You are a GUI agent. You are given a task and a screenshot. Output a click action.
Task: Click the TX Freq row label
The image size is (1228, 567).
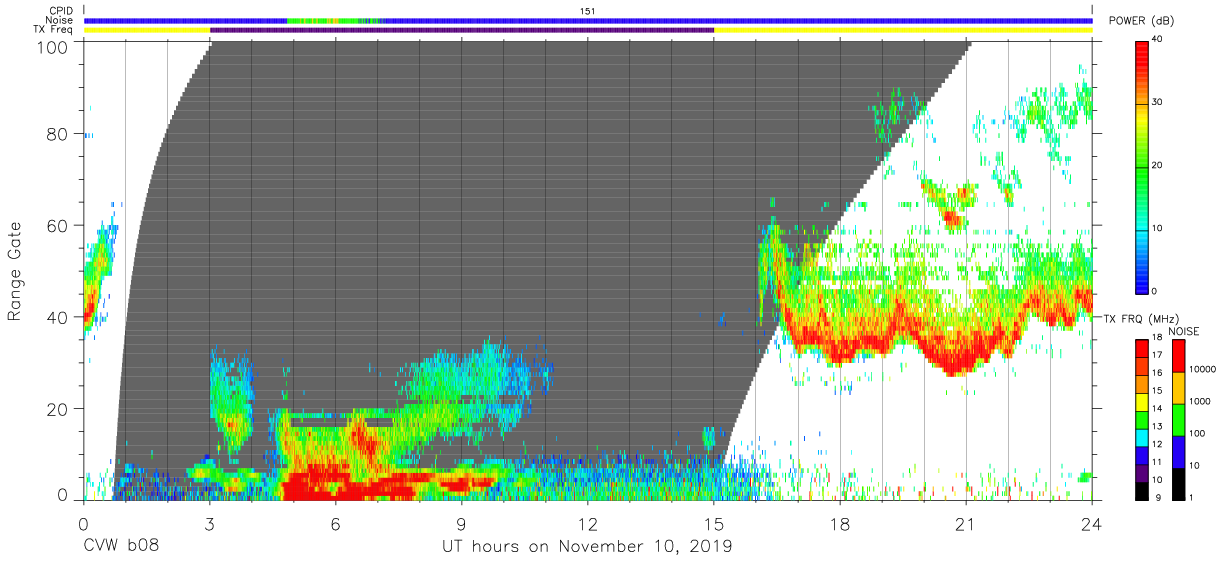pyautogui.click(x=54, y=30)
